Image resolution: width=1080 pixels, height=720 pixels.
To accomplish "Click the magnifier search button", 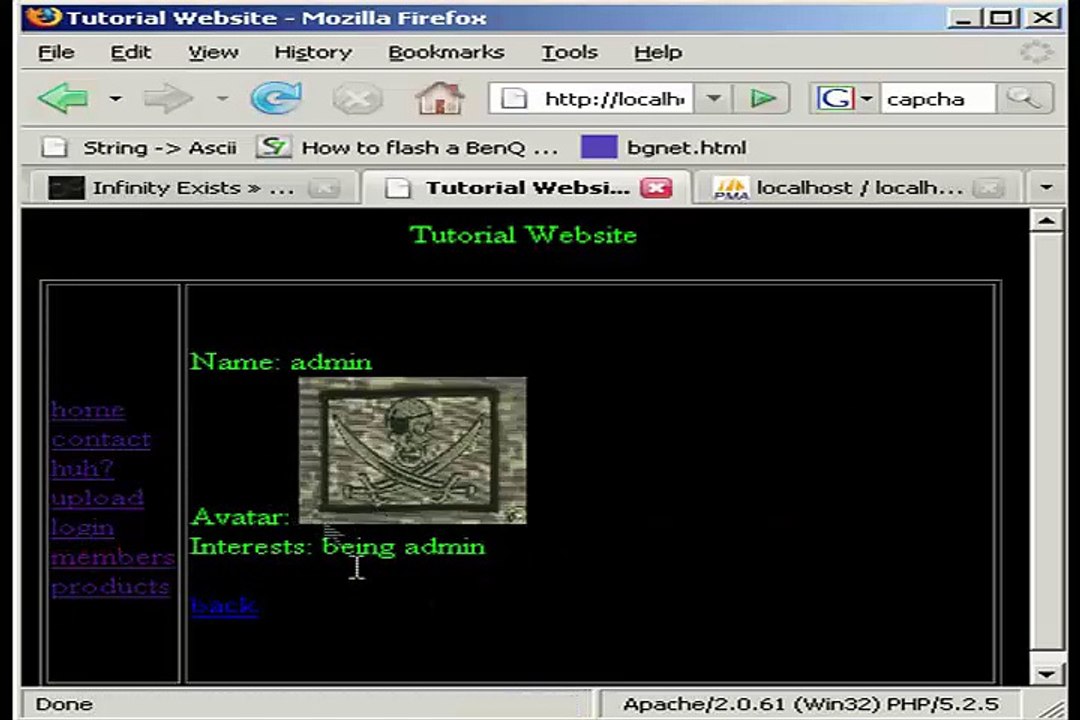I will coord(1024,99).
